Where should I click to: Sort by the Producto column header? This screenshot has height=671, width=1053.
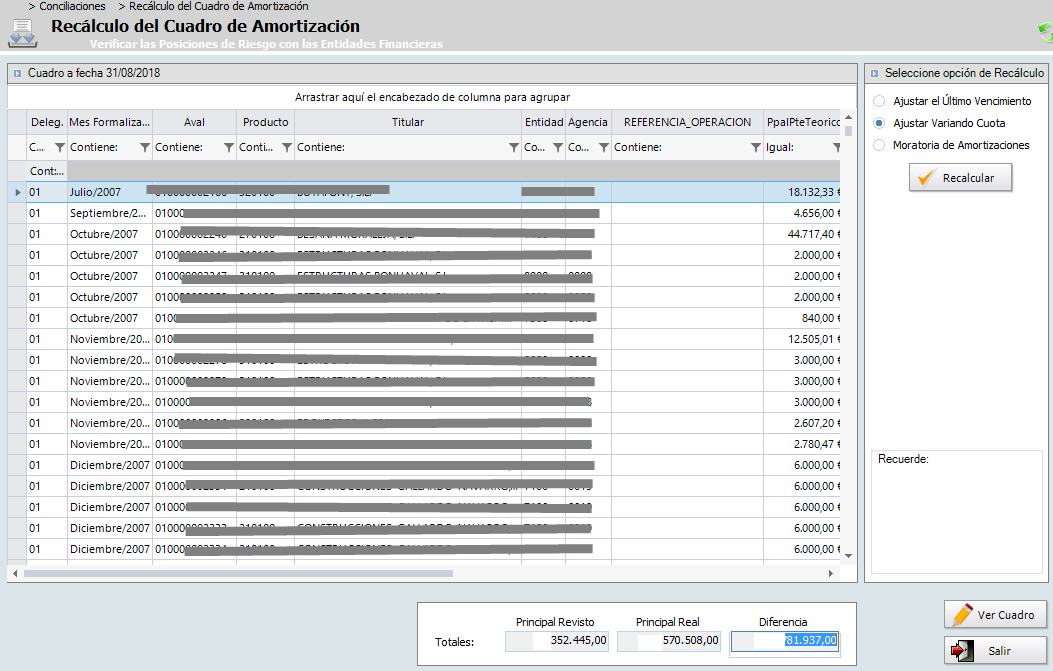[x=266, y=122]
